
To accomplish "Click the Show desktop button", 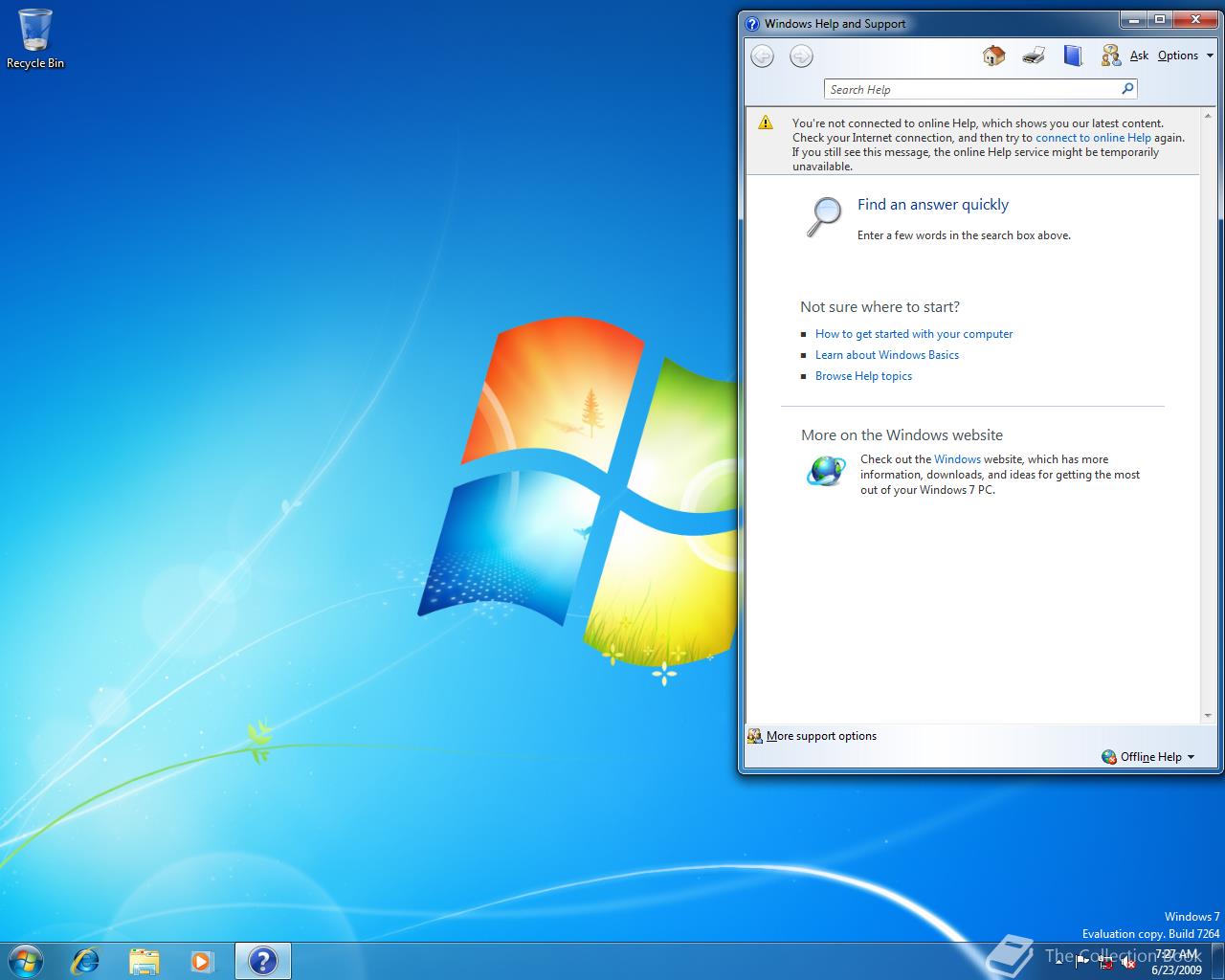I will [1217, 961].
